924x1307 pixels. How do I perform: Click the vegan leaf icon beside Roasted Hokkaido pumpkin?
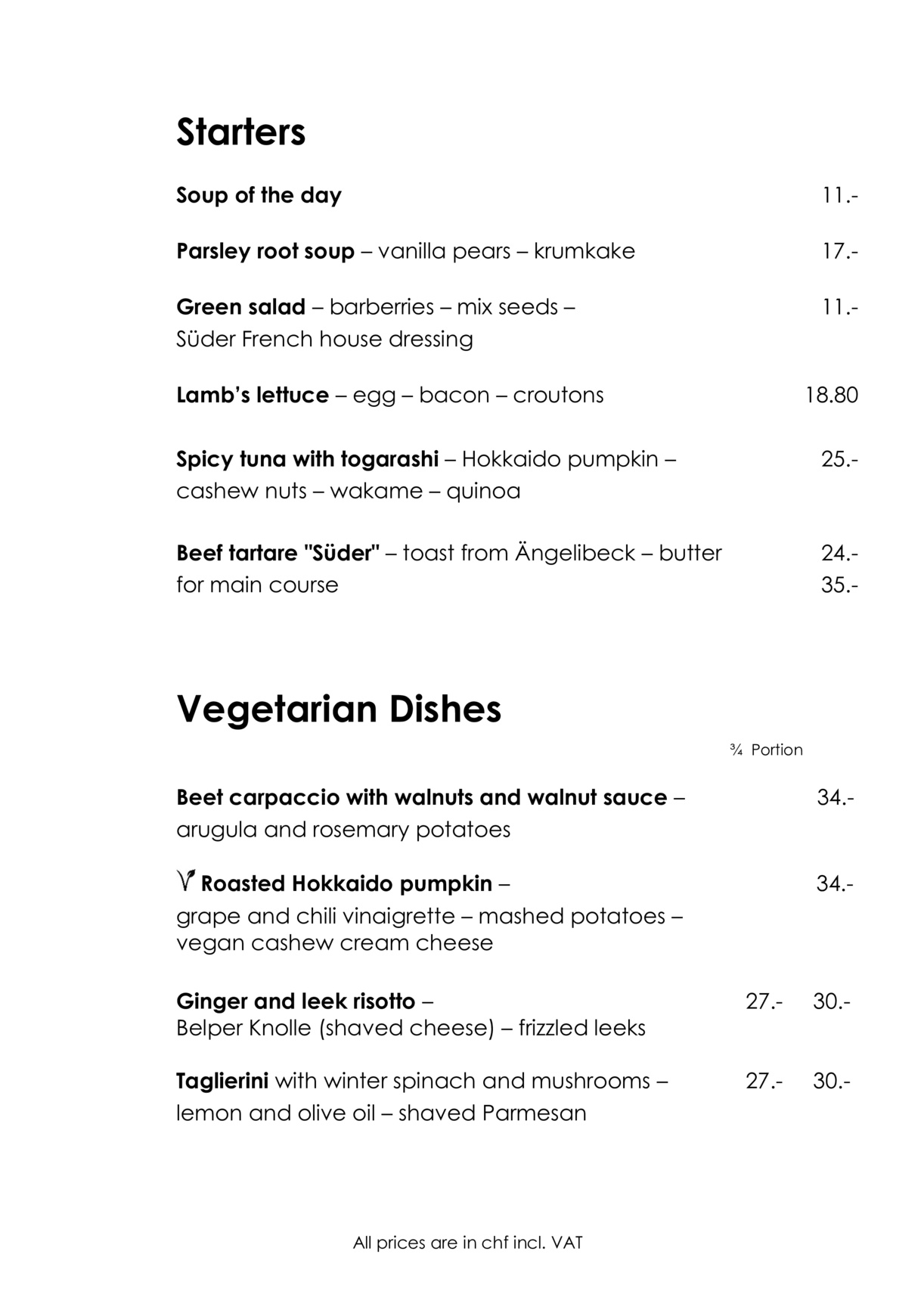pyautogui.click(x=186, y=880)
